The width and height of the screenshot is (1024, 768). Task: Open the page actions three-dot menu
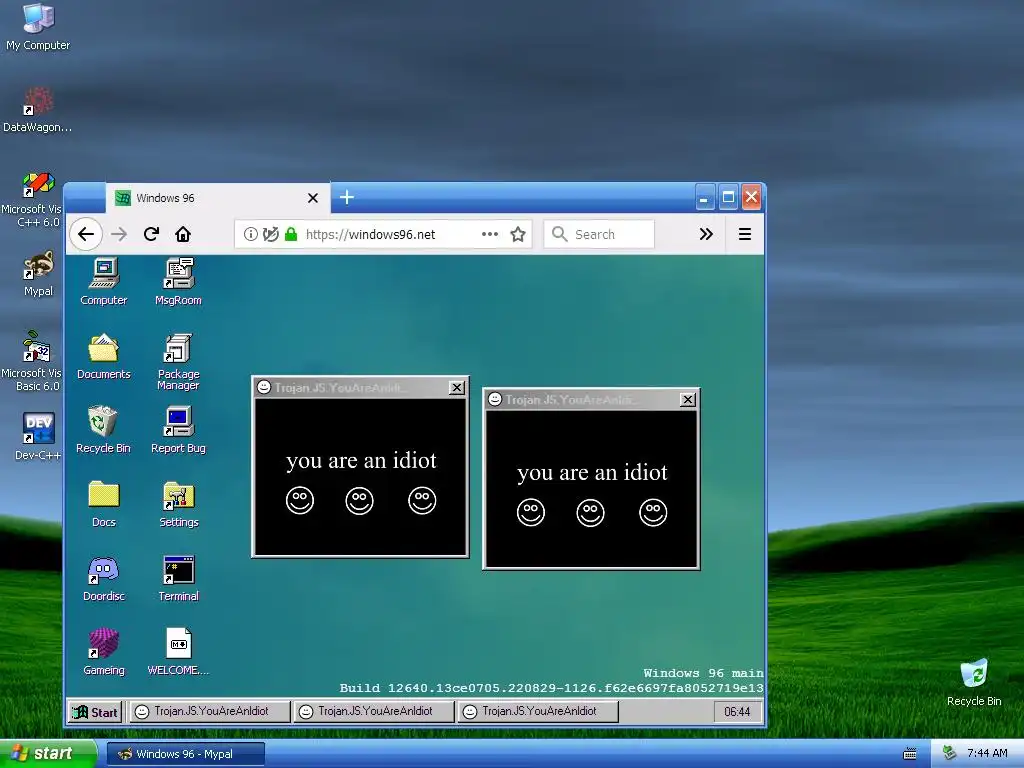coord(490,234)
